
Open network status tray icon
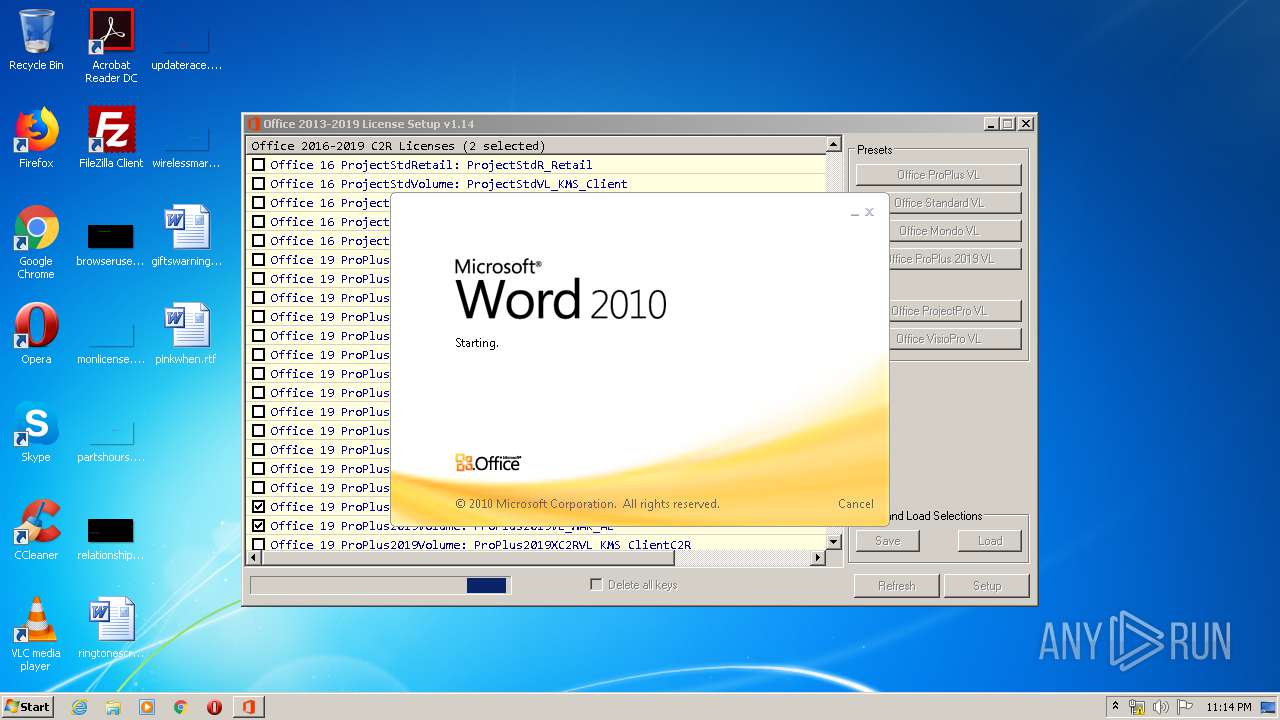click(1137, 707)
